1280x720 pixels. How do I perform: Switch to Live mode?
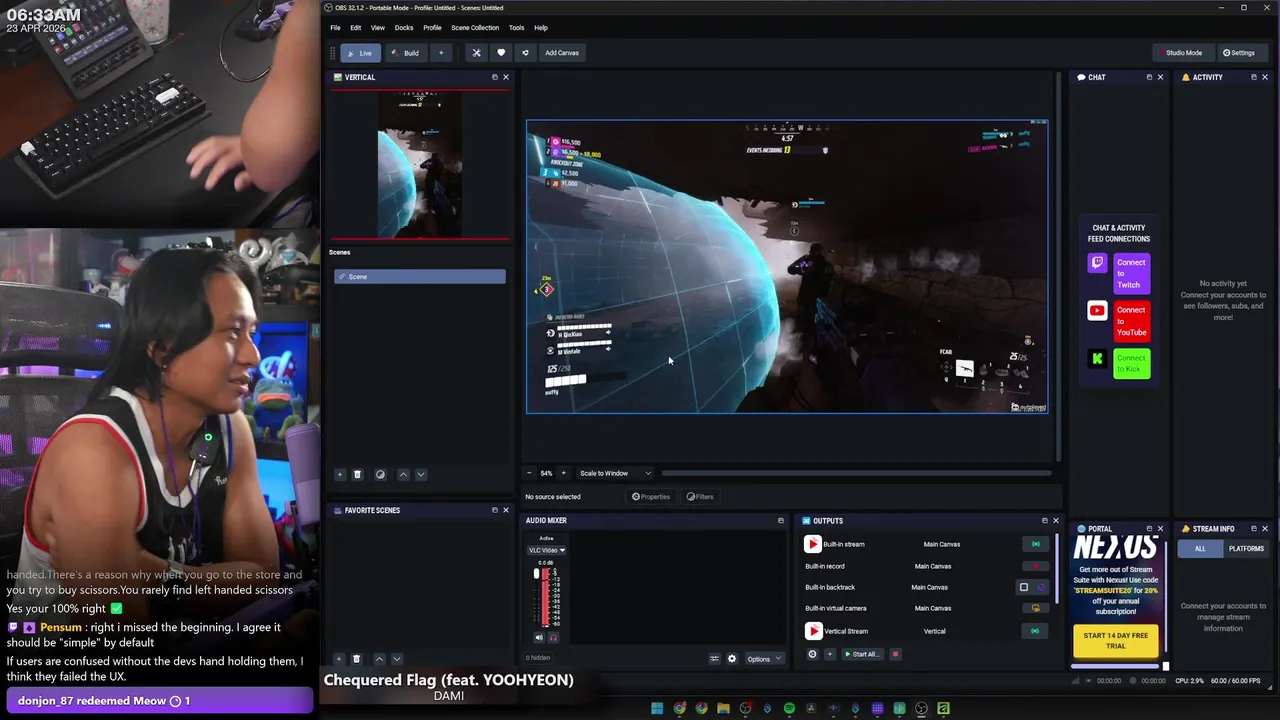click(360, 53)
